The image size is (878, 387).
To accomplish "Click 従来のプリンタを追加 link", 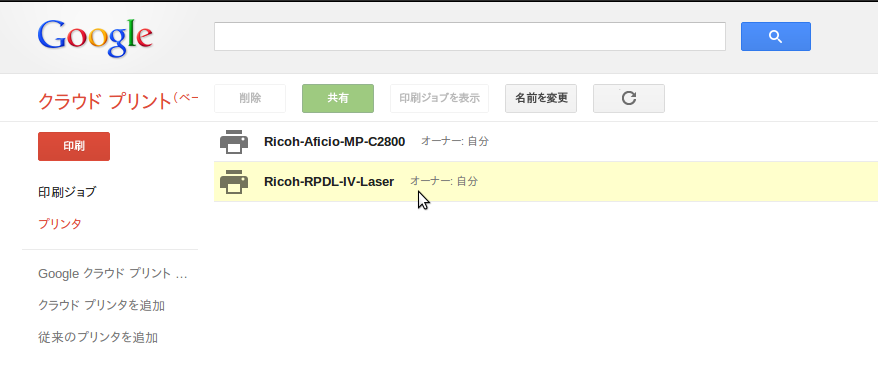I will tap(98, 338).
